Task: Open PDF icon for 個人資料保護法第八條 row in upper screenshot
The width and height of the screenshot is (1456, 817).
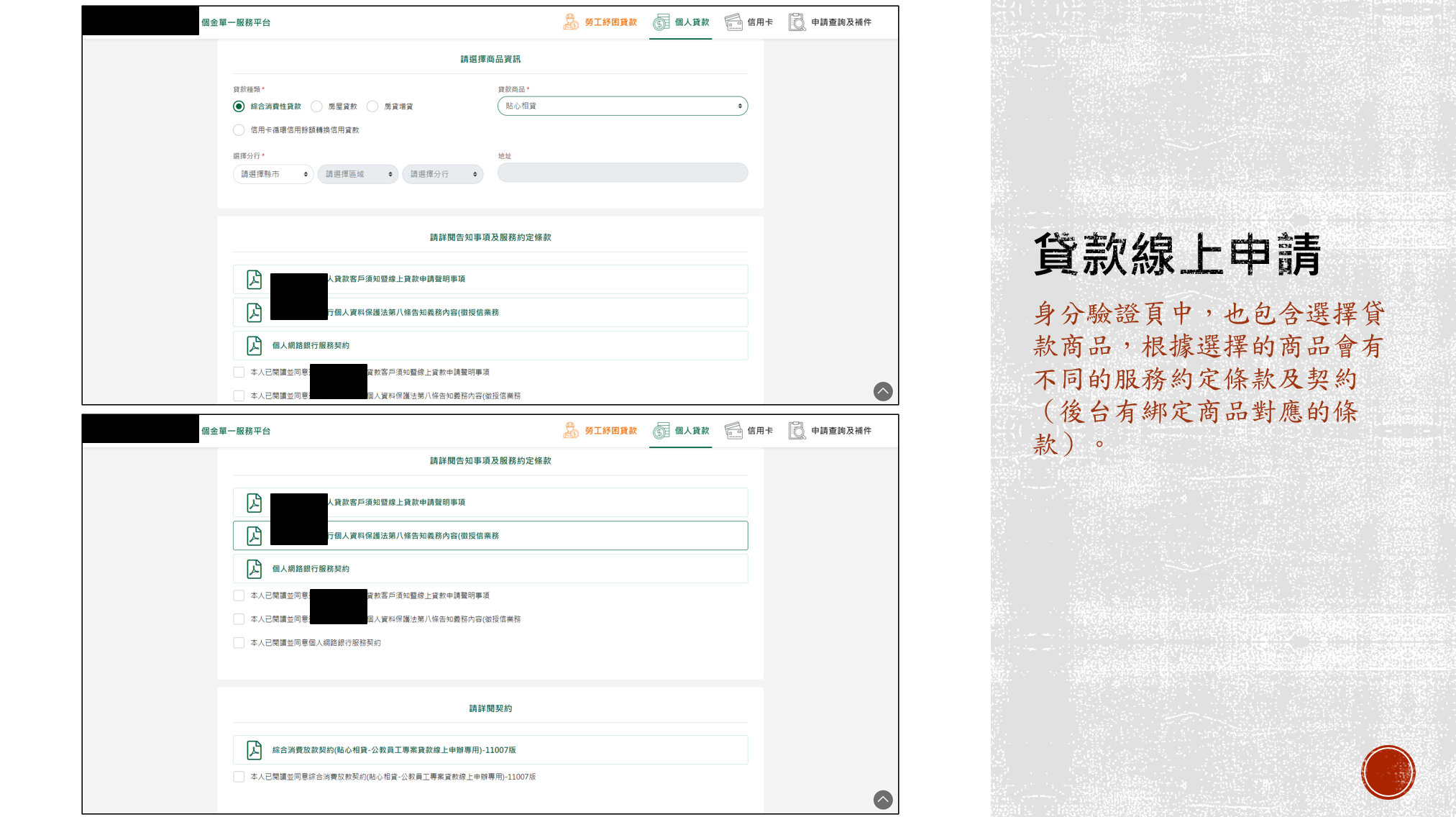Action: (255, 313)
